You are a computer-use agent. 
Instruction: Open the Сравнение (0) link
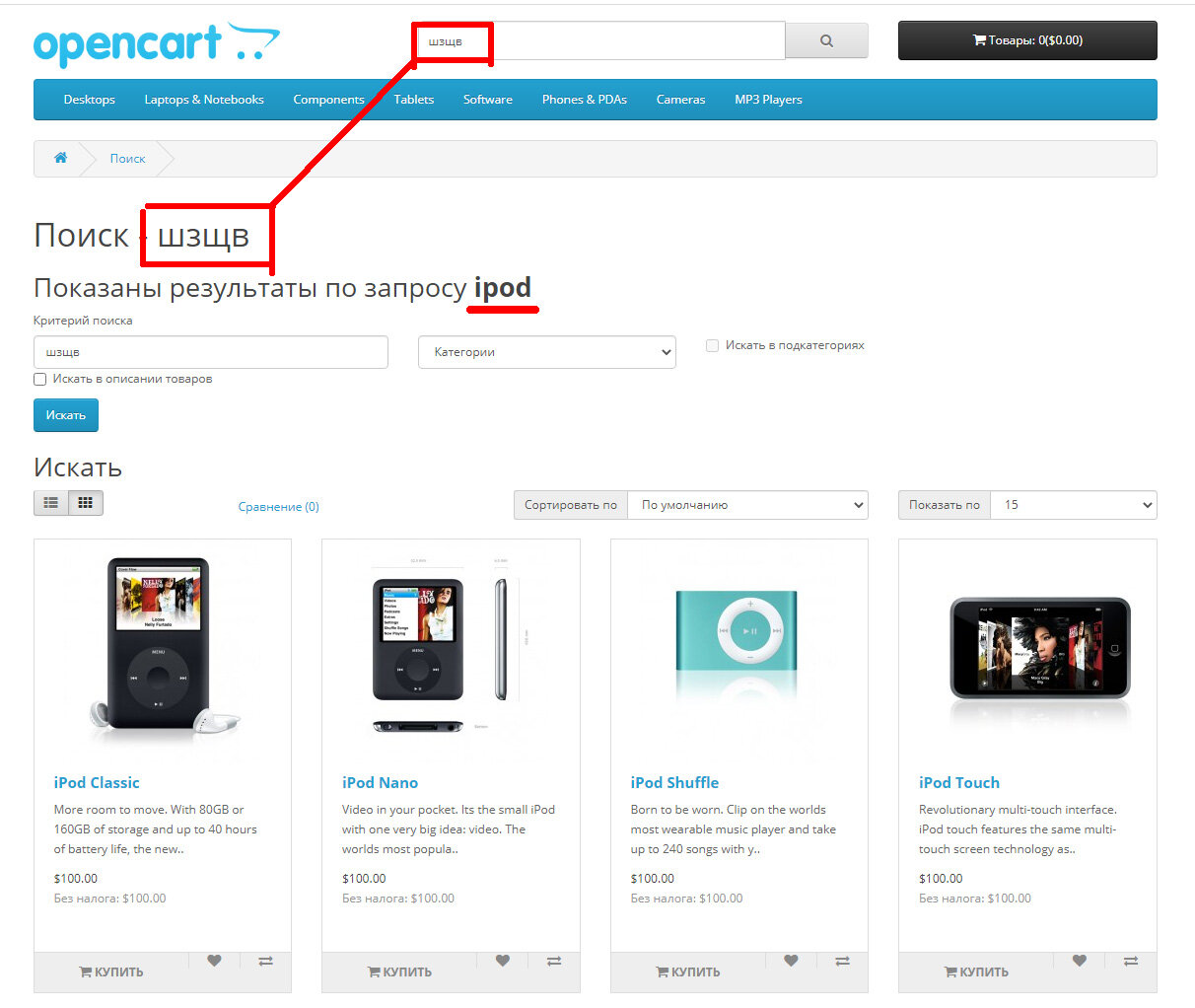pos(279,507)
